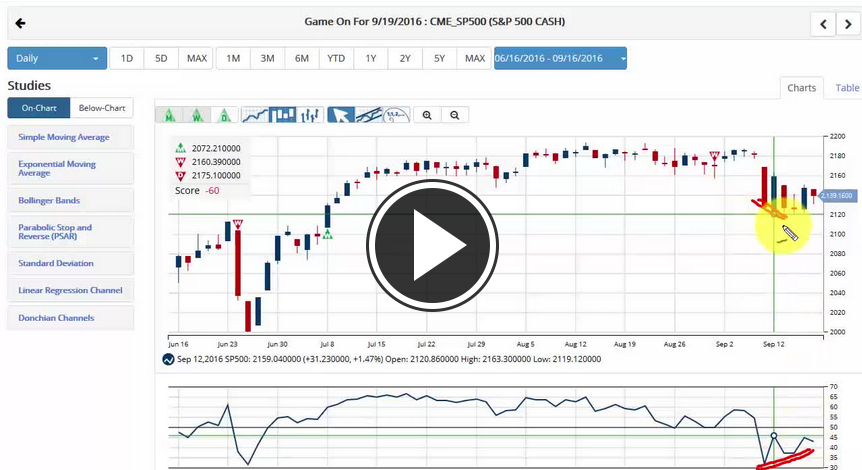Go to next chart with right chevron
The width and height of the screenshot is (862, 470).
[847, 24]
